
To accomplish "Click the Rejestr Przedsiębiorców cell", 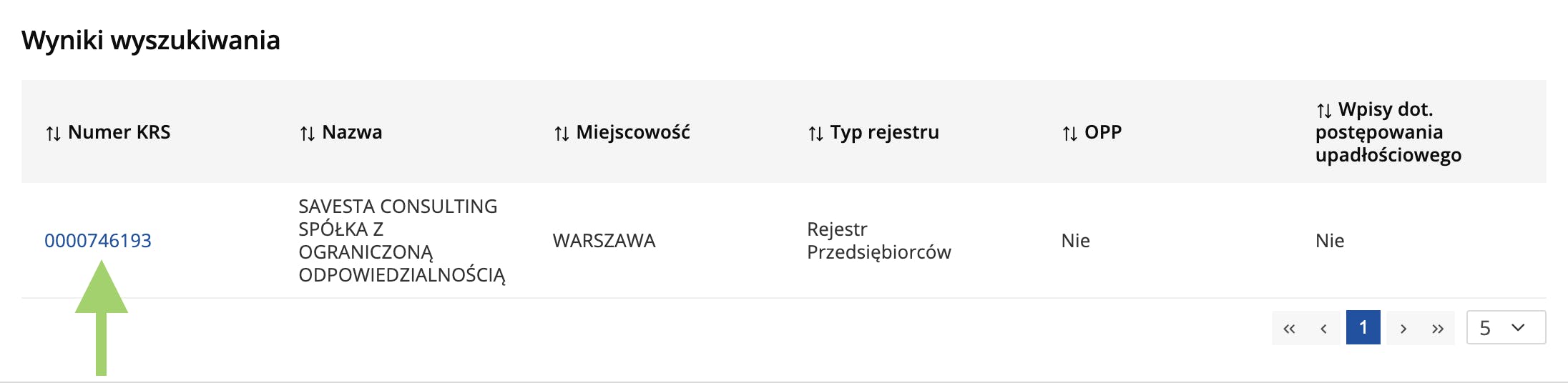I will (878, 241).
